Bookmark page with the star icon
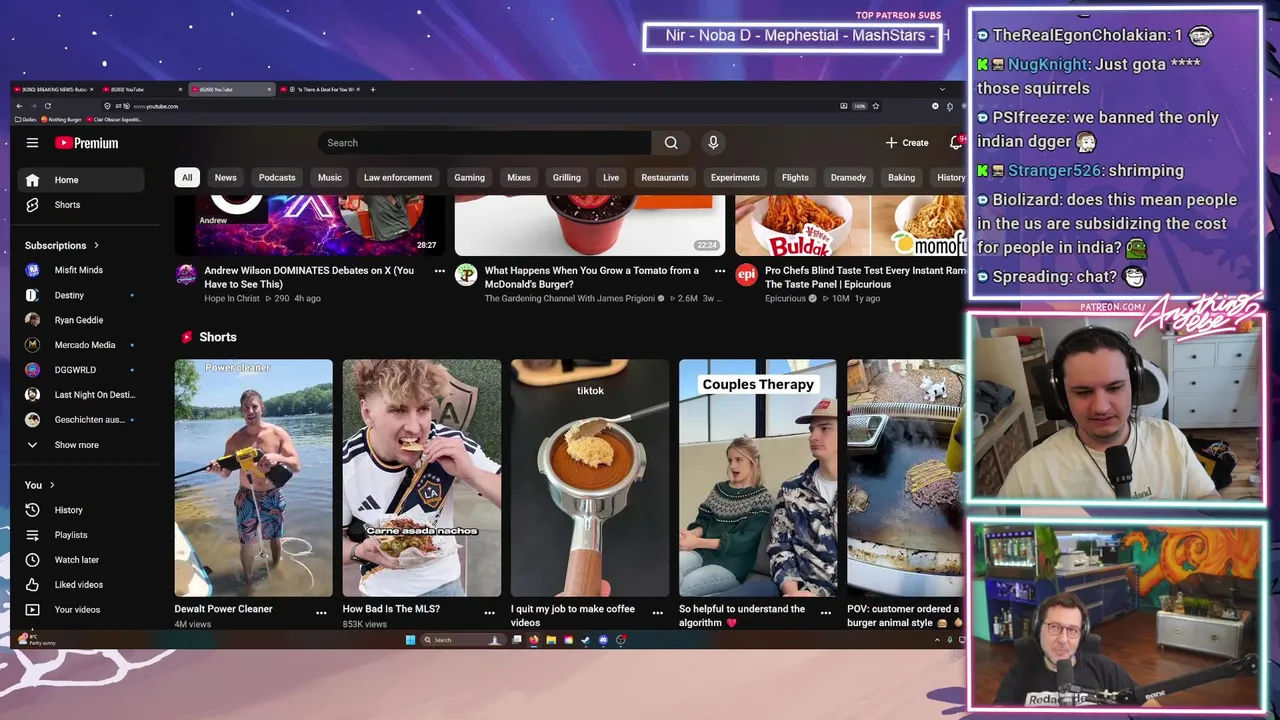This screenshot has height=720, width=1280. 876,106
